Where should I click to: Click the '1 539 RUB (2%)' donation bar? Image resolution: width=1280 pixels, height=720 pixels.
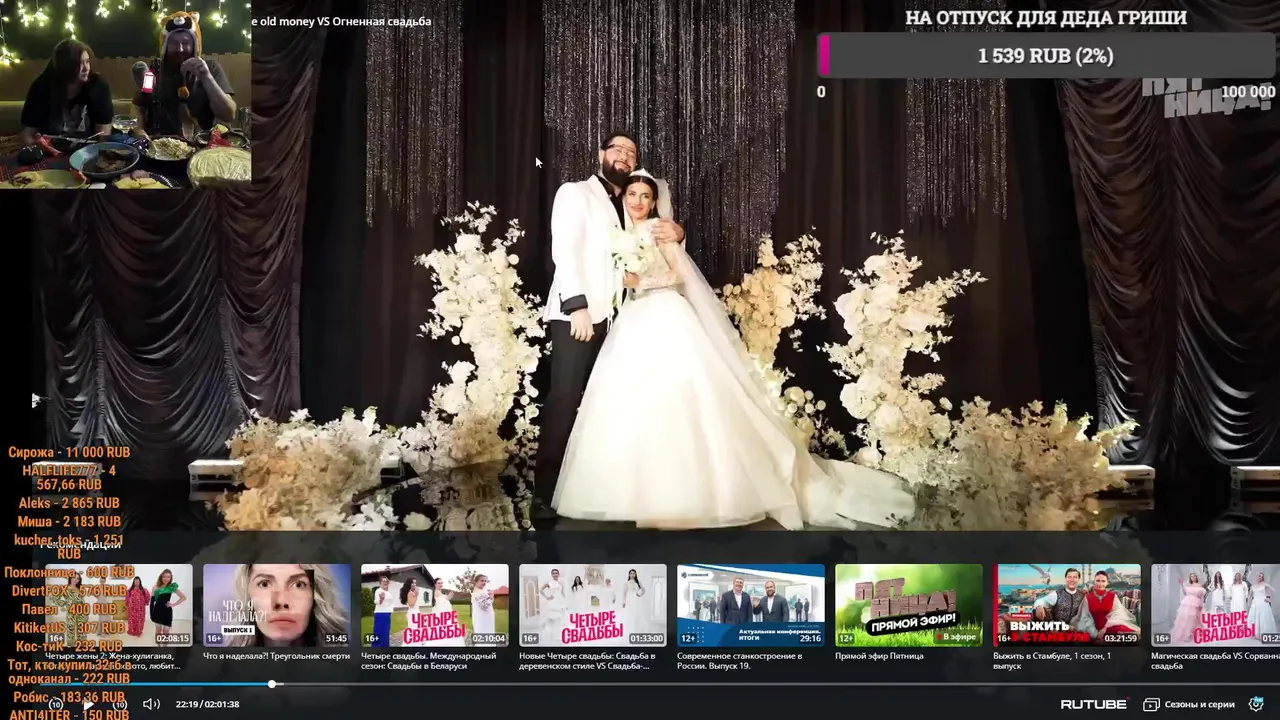click(1047, 56)
